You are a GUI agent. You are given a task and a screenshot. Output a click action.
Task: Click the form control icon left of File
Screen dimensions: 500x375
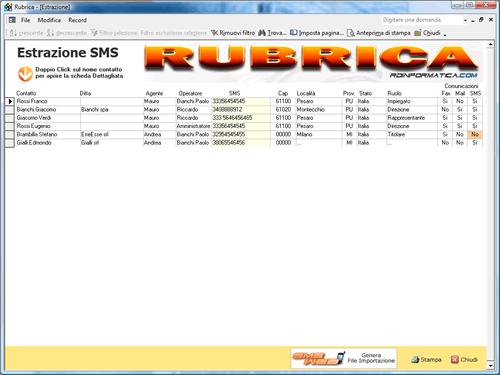point(12,20)
